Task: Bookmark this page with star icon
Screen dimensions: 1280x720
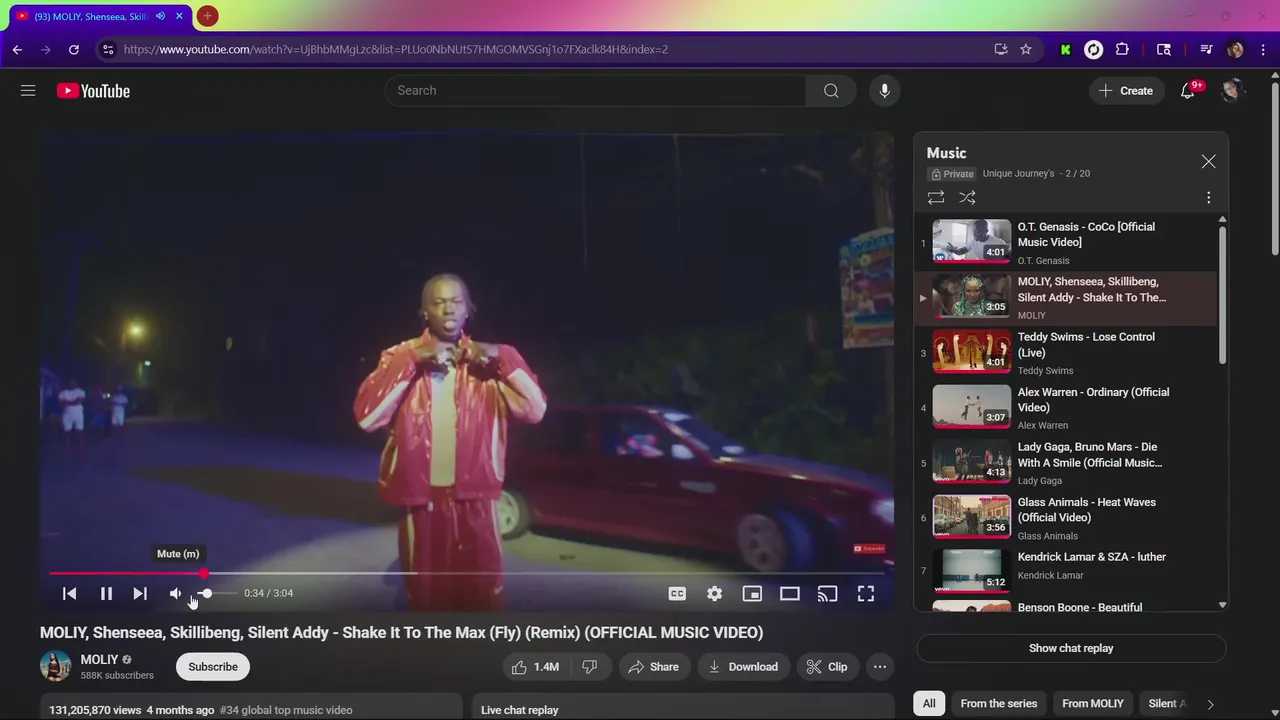Action: [x=1026, y=49]
